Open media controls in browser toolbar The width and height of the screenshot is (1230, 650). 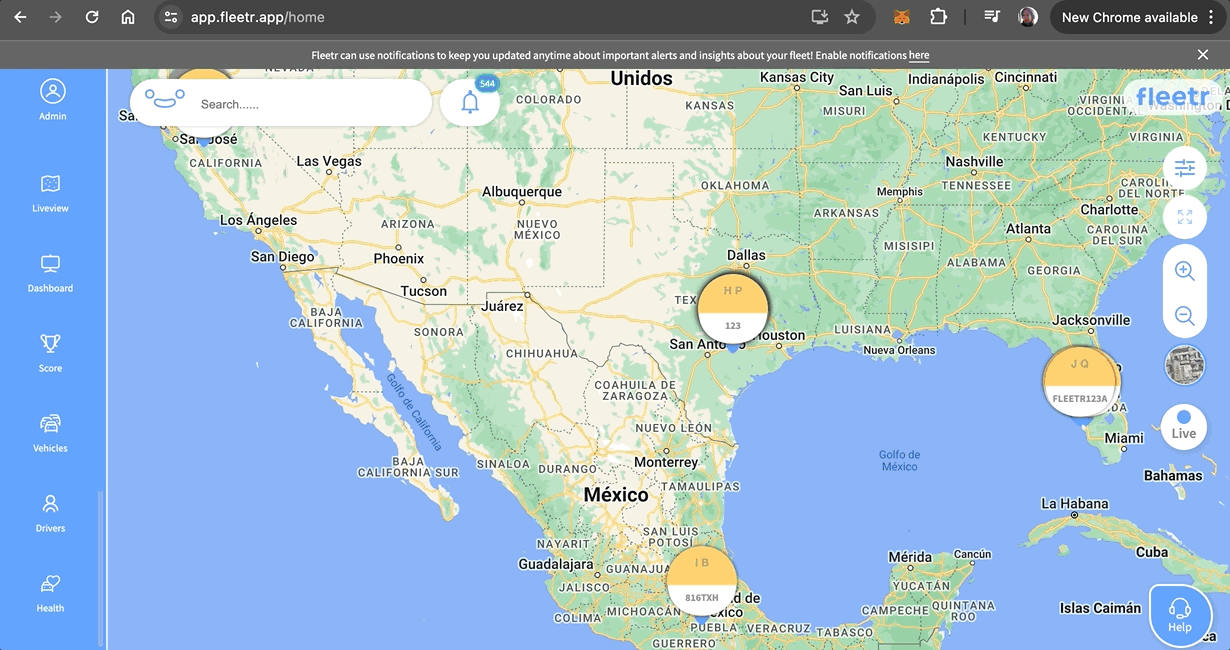point(992,17)
